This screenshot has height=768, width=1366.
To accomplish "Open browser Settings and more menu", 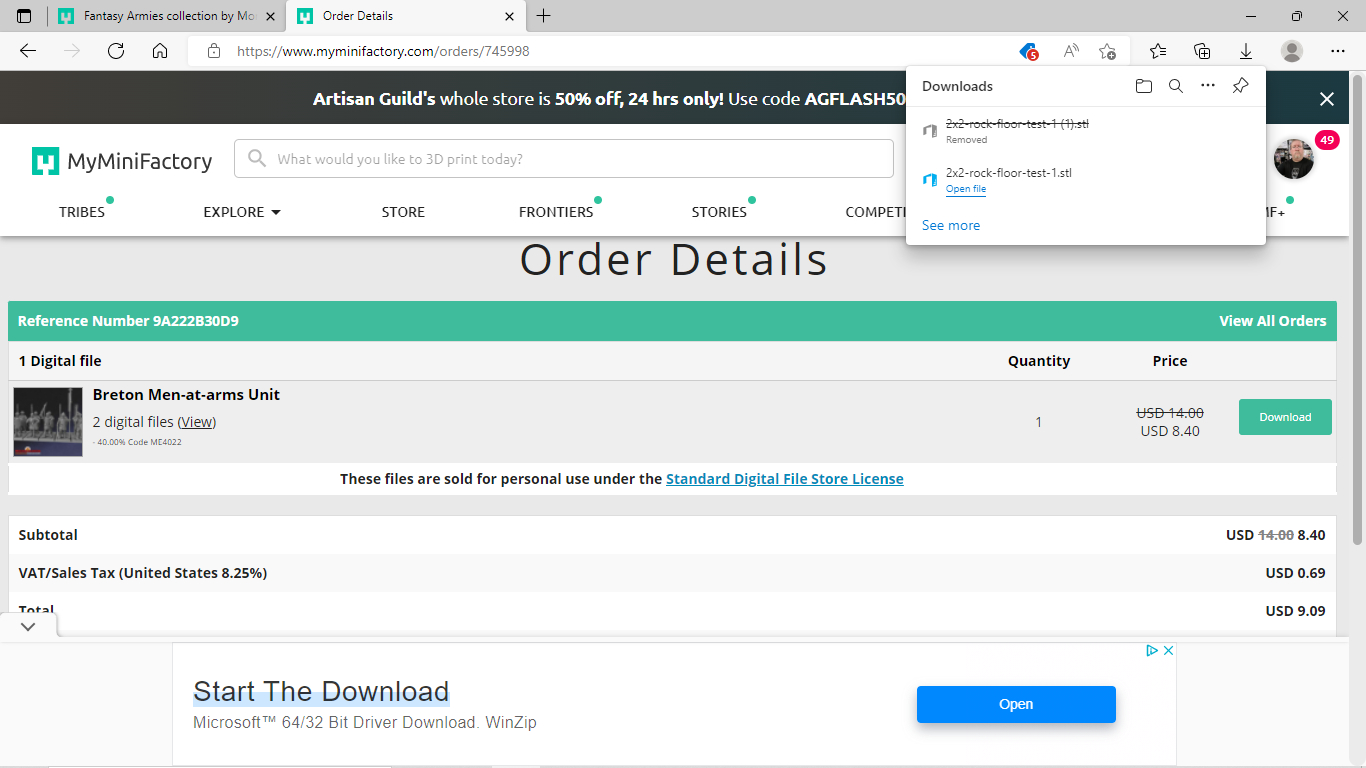I will [x=1338, y=51].
